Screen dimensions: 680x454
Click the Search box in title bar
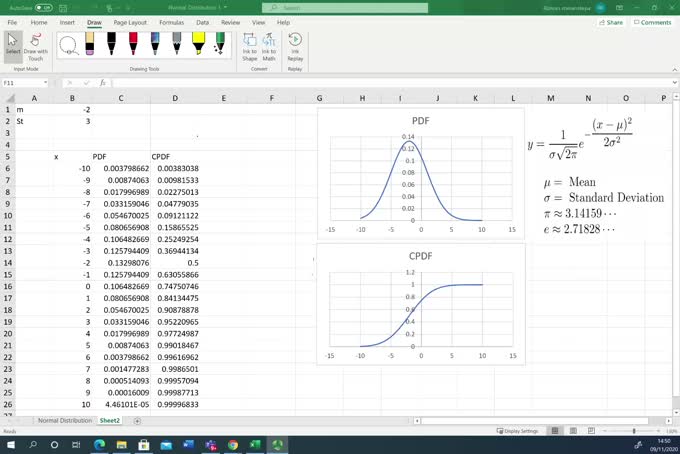(340, 7)
